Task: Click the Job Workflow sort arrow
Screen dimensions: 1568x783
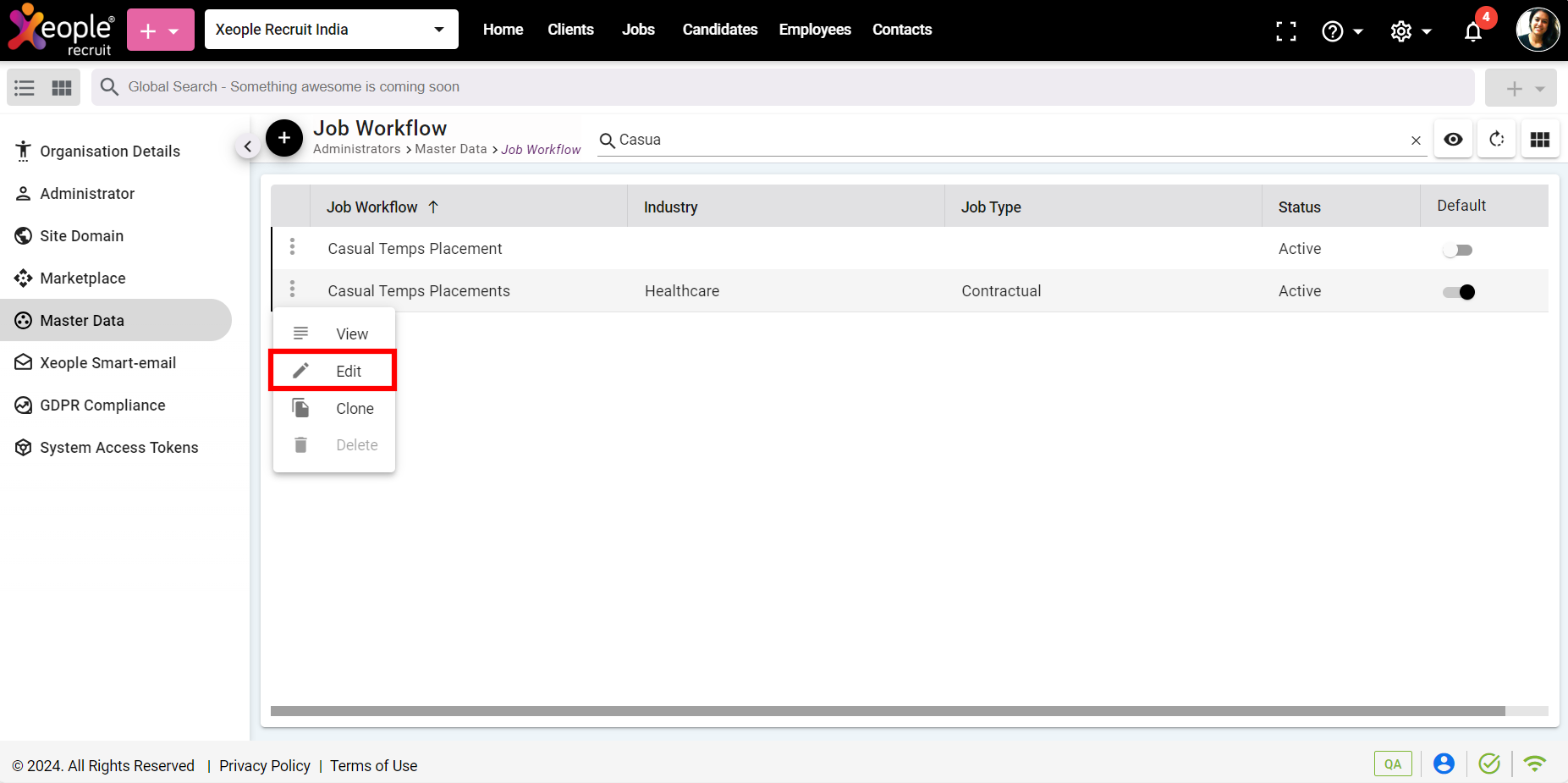Action: (433, 207)
